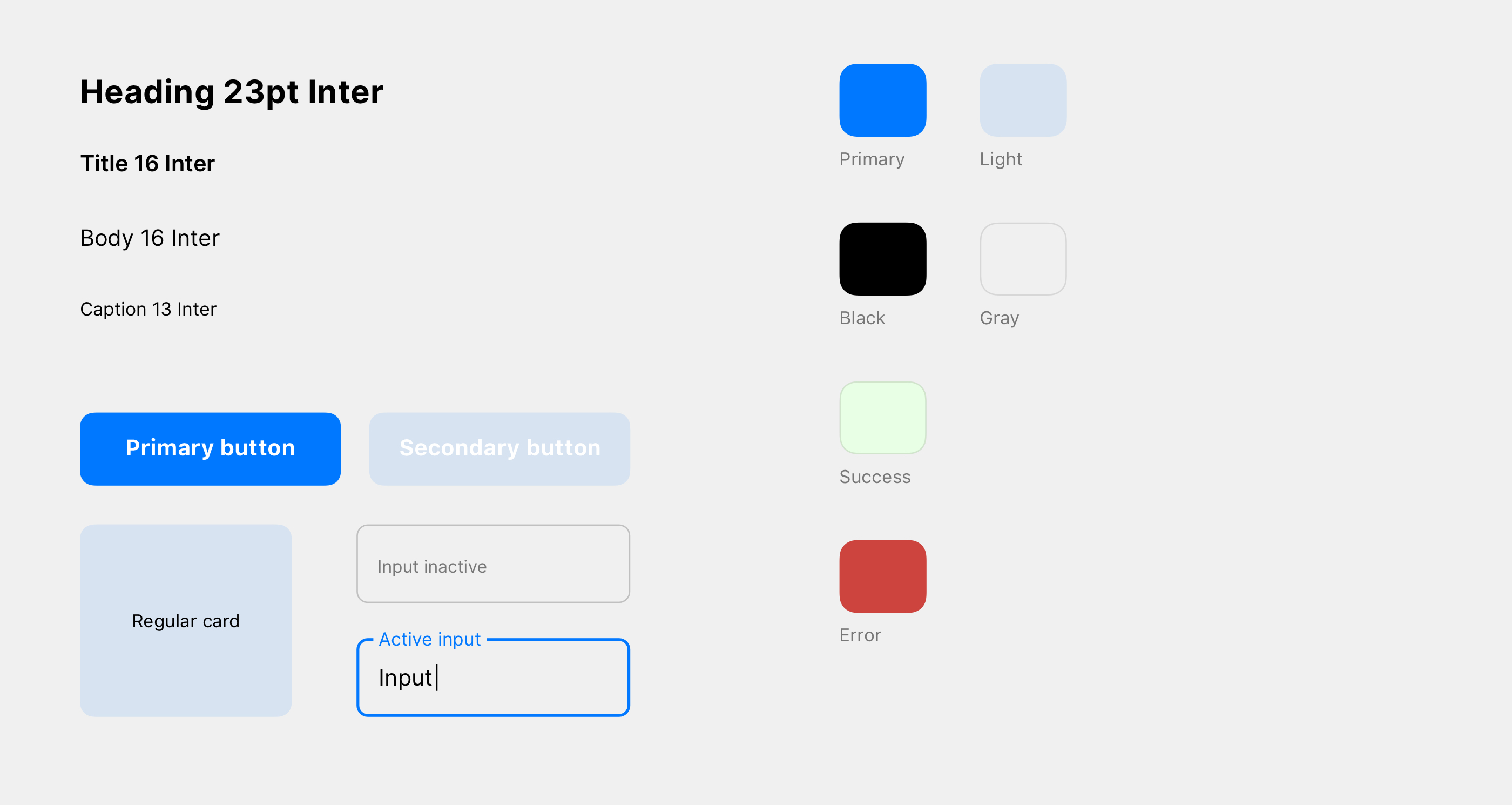Click the Caption 13 Inter label
This screenshot has height=805, width=1512.
[148, 308]
